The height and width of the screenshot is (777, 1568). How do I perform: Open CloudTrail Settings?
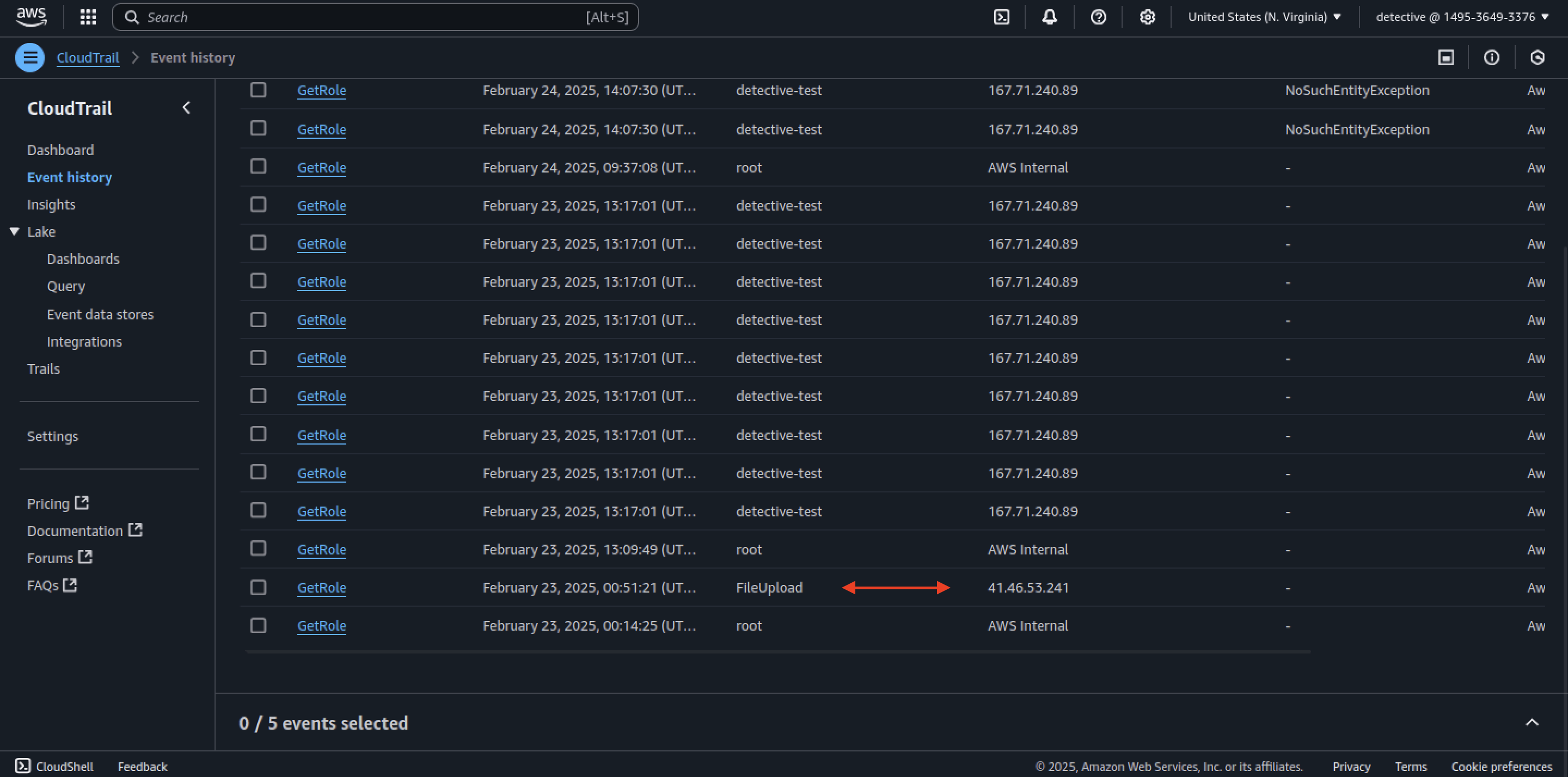[52, 436]
